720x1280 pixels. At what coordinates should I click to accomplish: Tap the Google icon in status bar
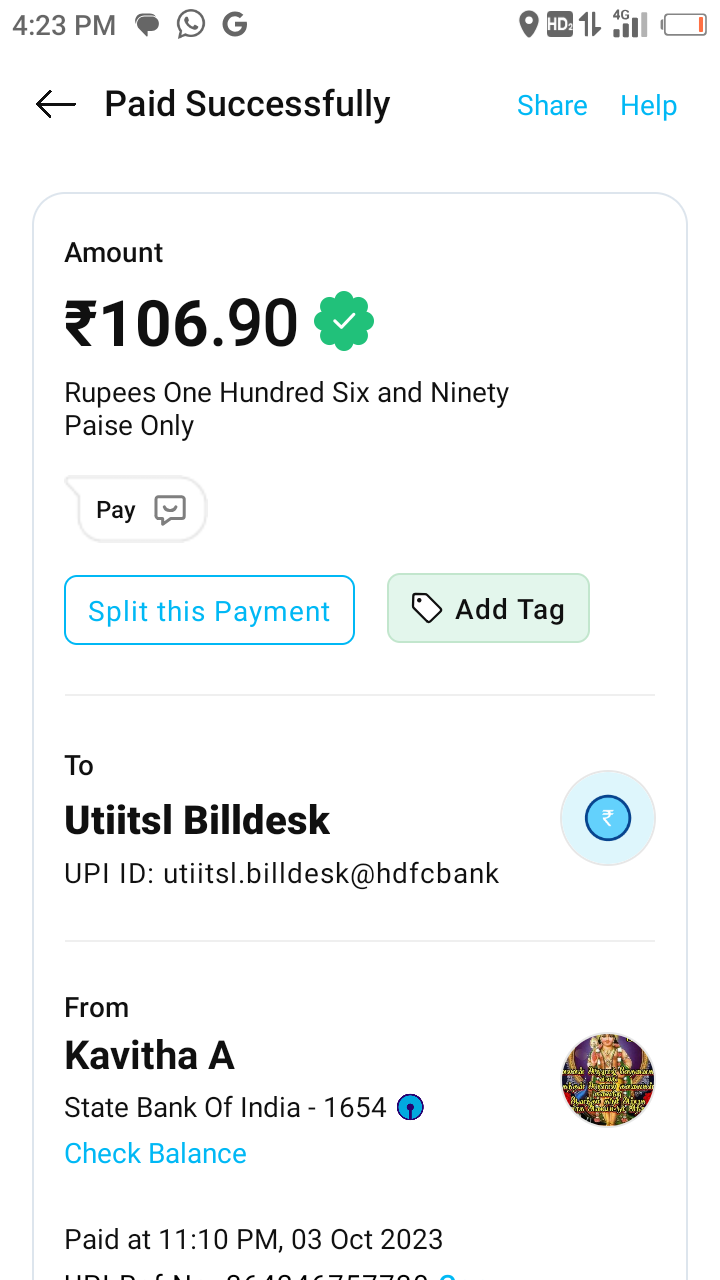click(235, 24)
